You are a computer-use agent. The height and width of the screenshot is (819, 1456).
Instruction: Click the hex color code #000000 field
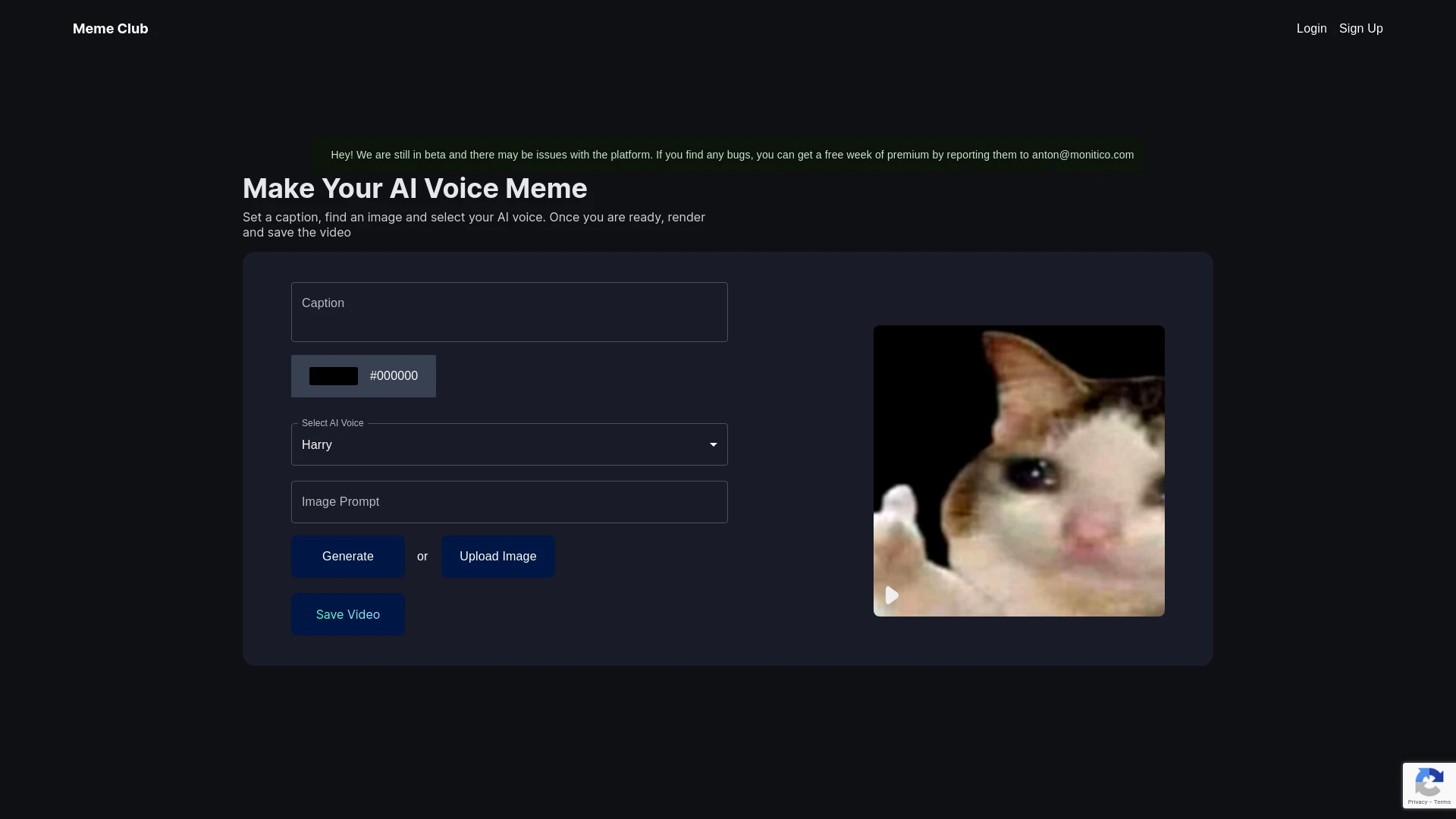(x=393, y=375)
